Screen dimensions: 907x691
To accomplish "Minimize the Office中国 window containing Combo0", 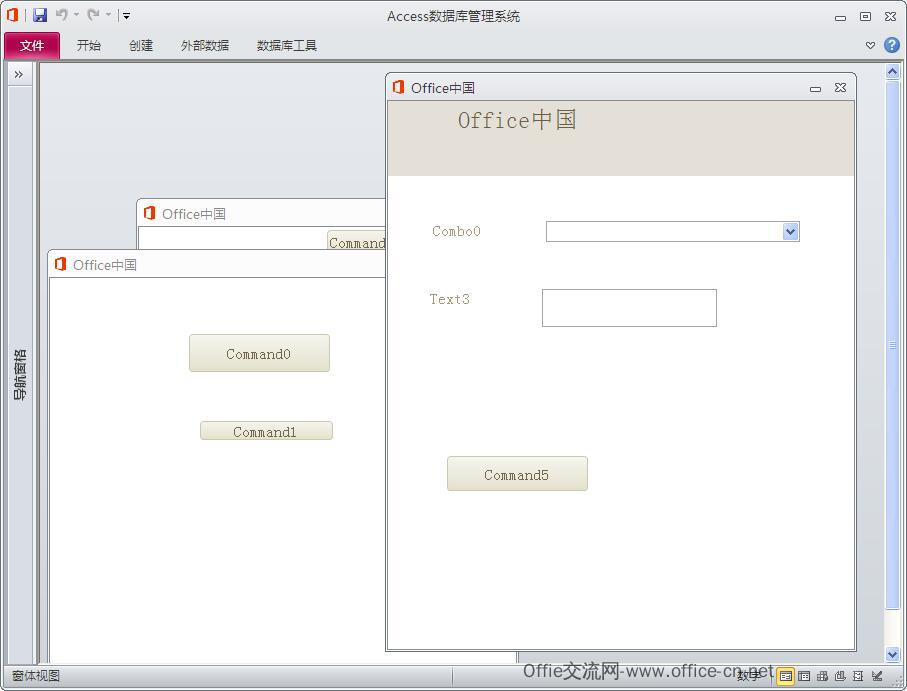I will click(x=816, y=88).
